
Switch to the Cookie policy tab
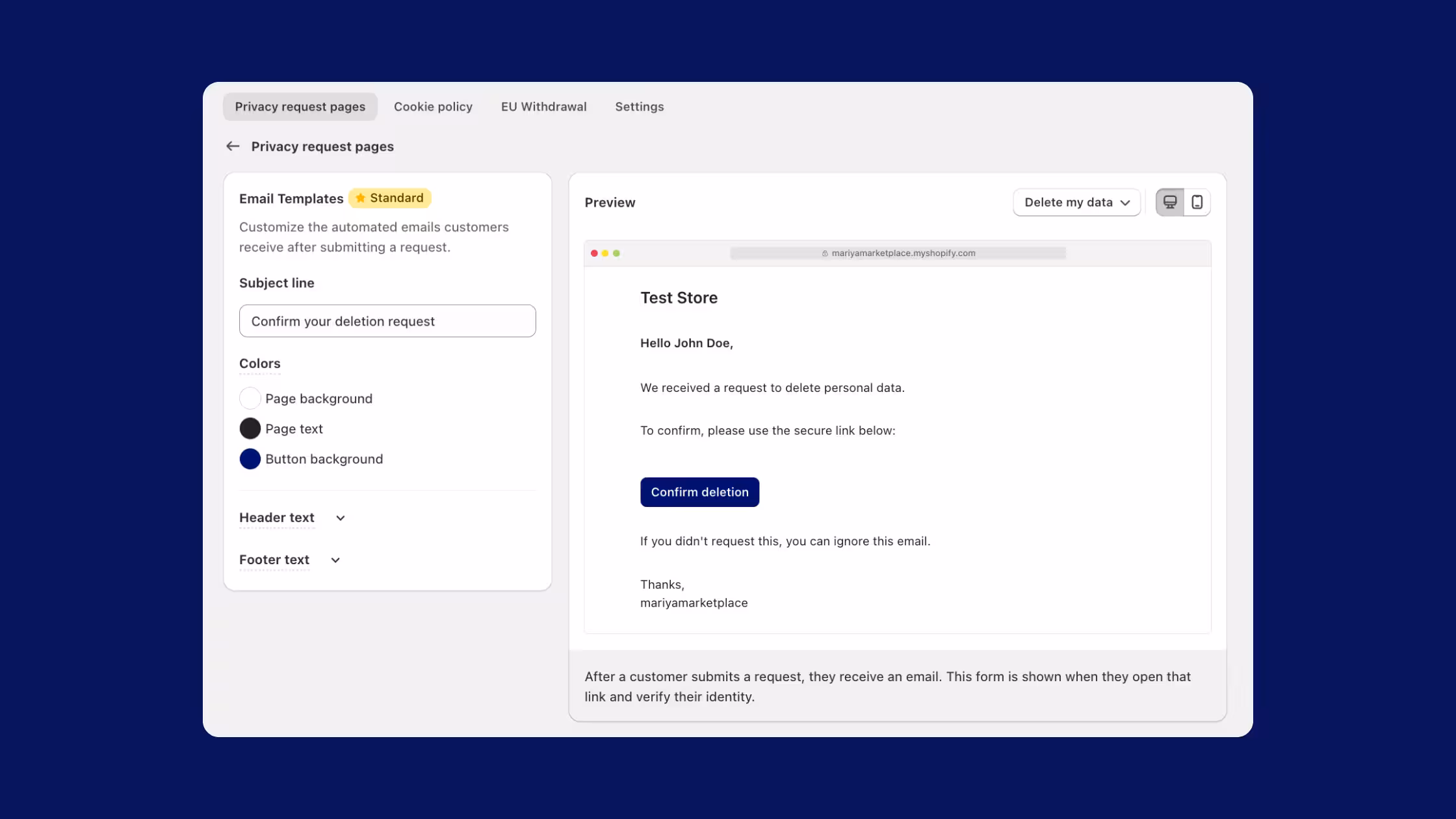(433, 107)
